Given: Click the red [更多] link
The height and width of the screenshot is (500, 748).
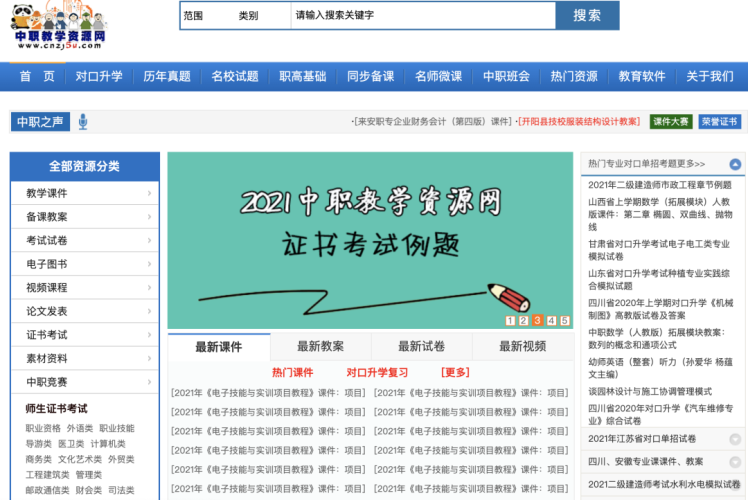Looking at the screenshot, I should pos(455,372).
